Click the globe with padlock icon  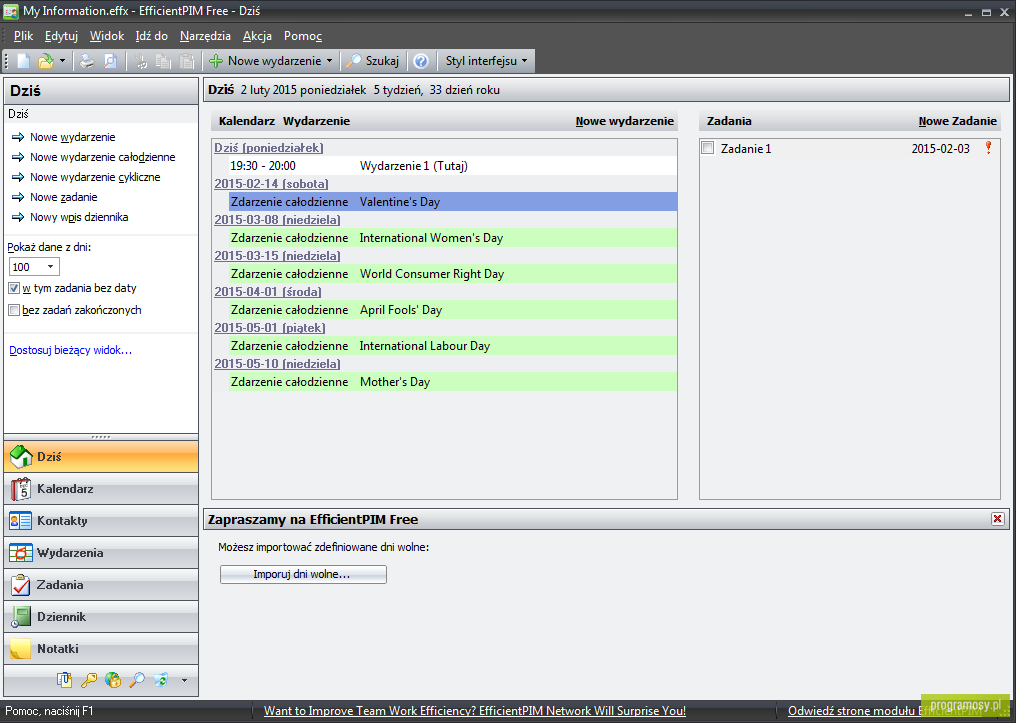coord(113,680)
